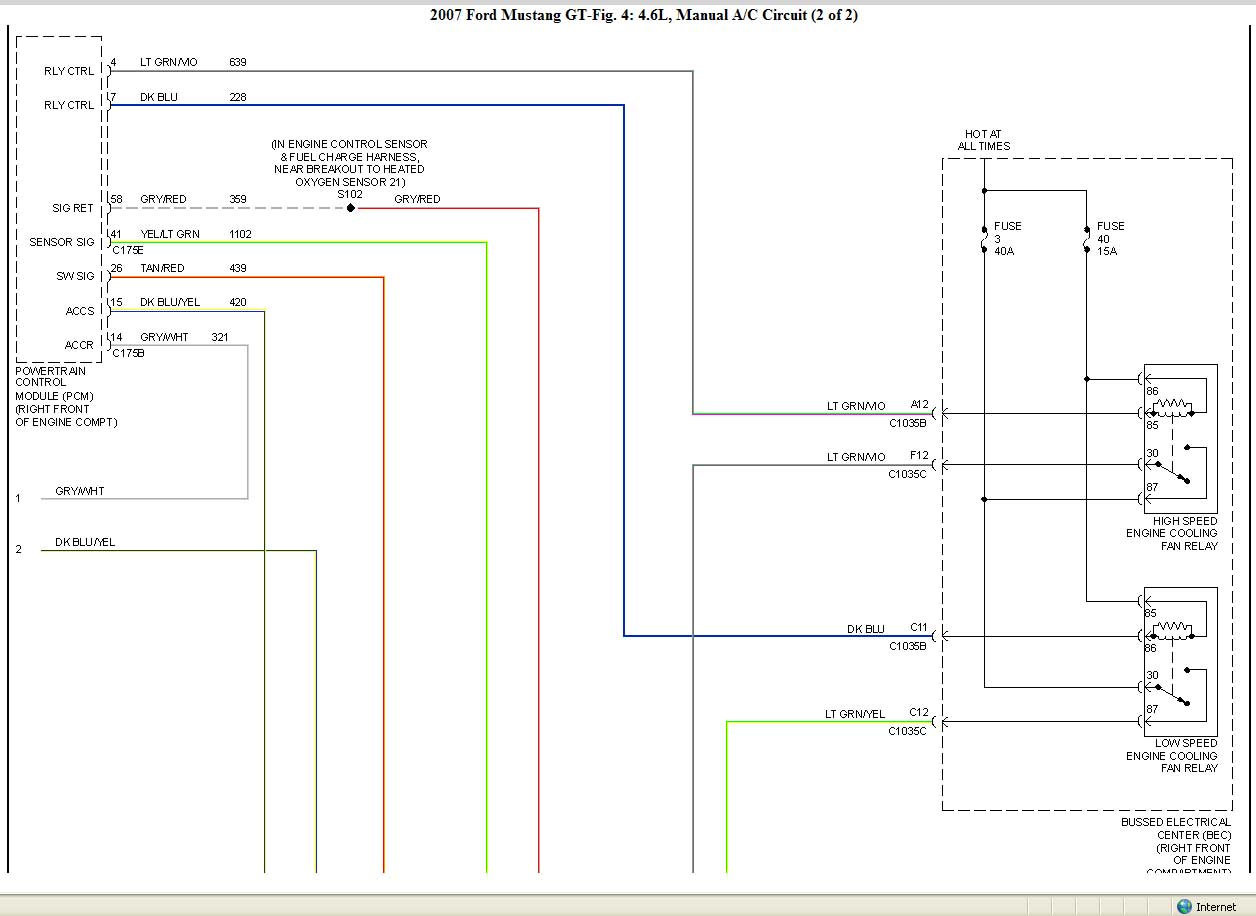Click C1035B under terminal A12
Image resolution: width=1256 pixels, height=916 pixels.
[x=908, y=423]
